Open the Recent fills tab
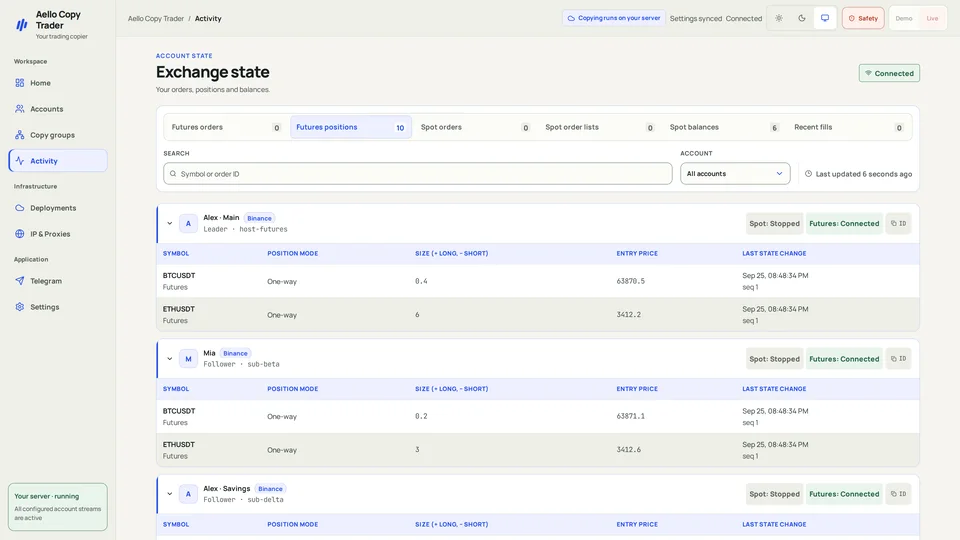Screen dimensions: 960x540 [x=849, y=127]
